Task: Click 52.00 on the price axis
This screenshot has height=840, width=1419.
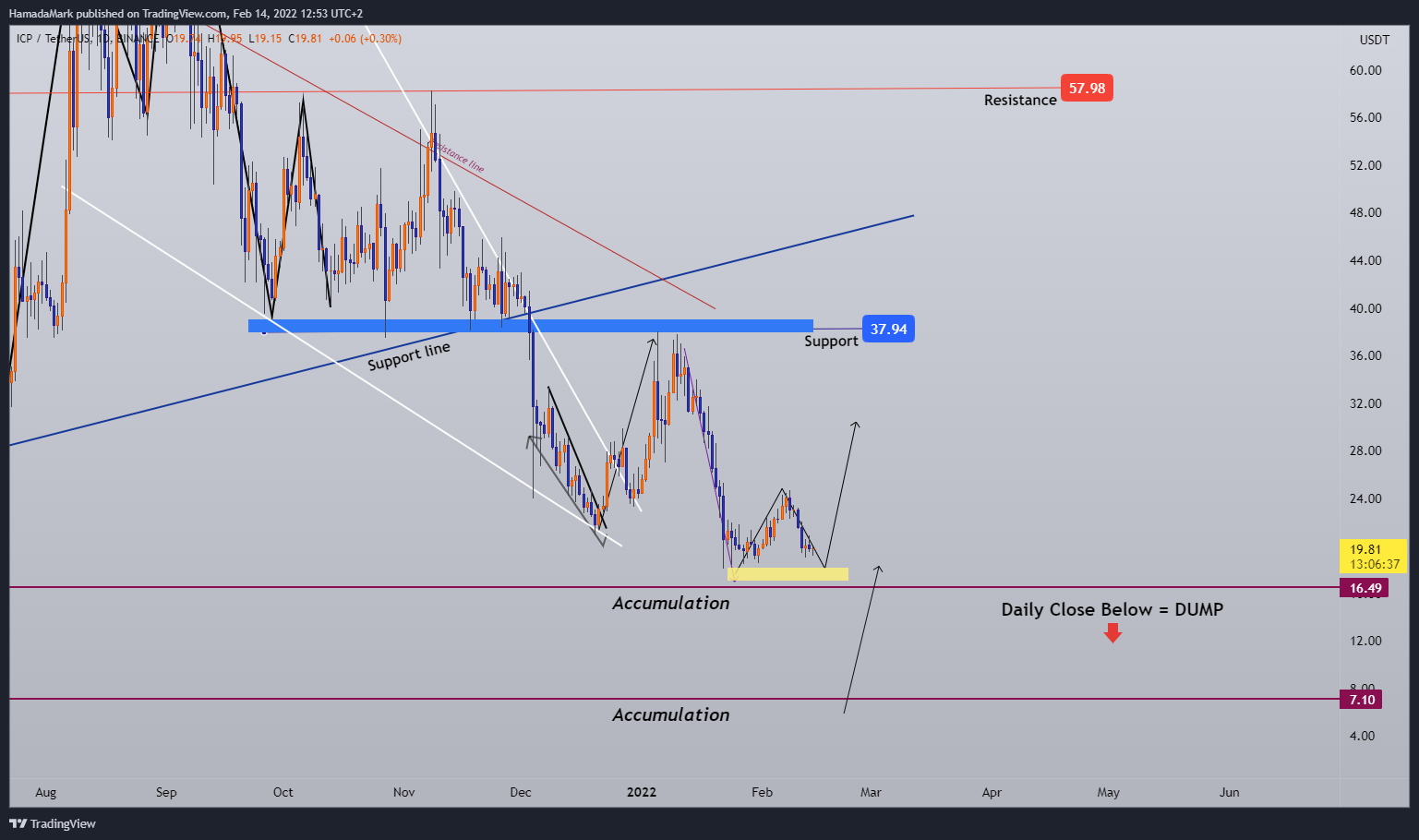Action: 1365,165
